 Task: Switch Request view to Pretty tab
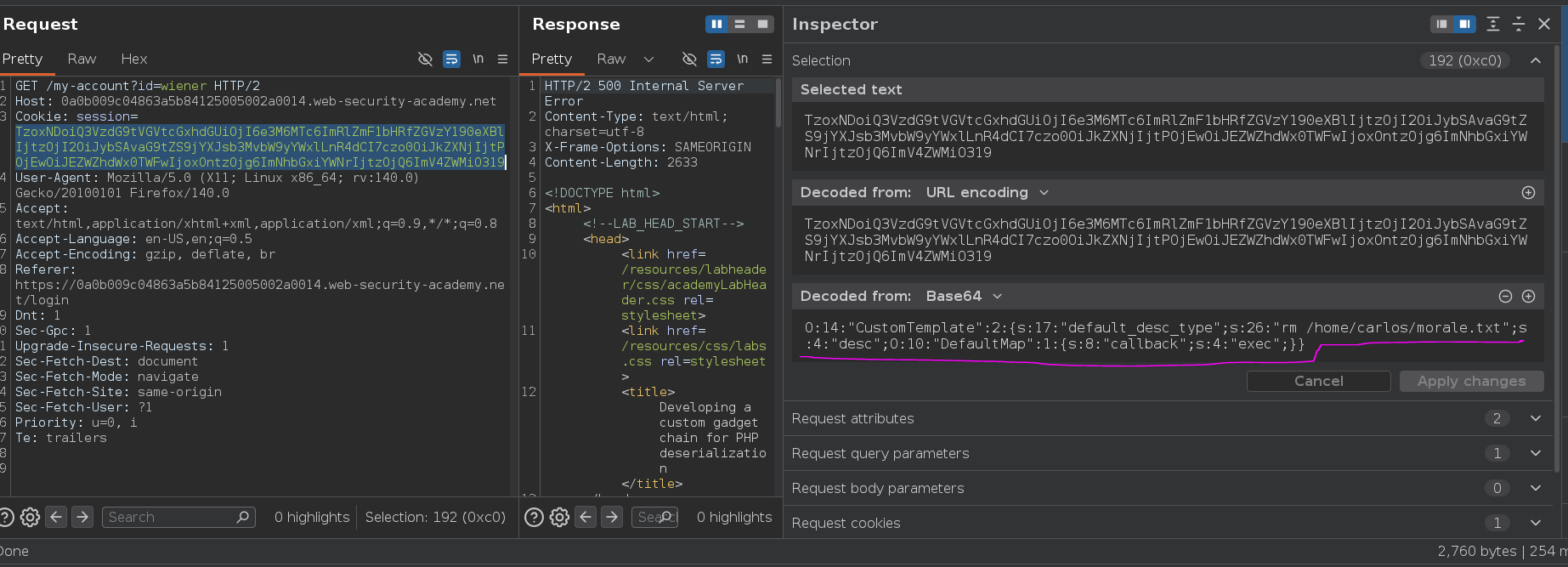pos(22,59)
